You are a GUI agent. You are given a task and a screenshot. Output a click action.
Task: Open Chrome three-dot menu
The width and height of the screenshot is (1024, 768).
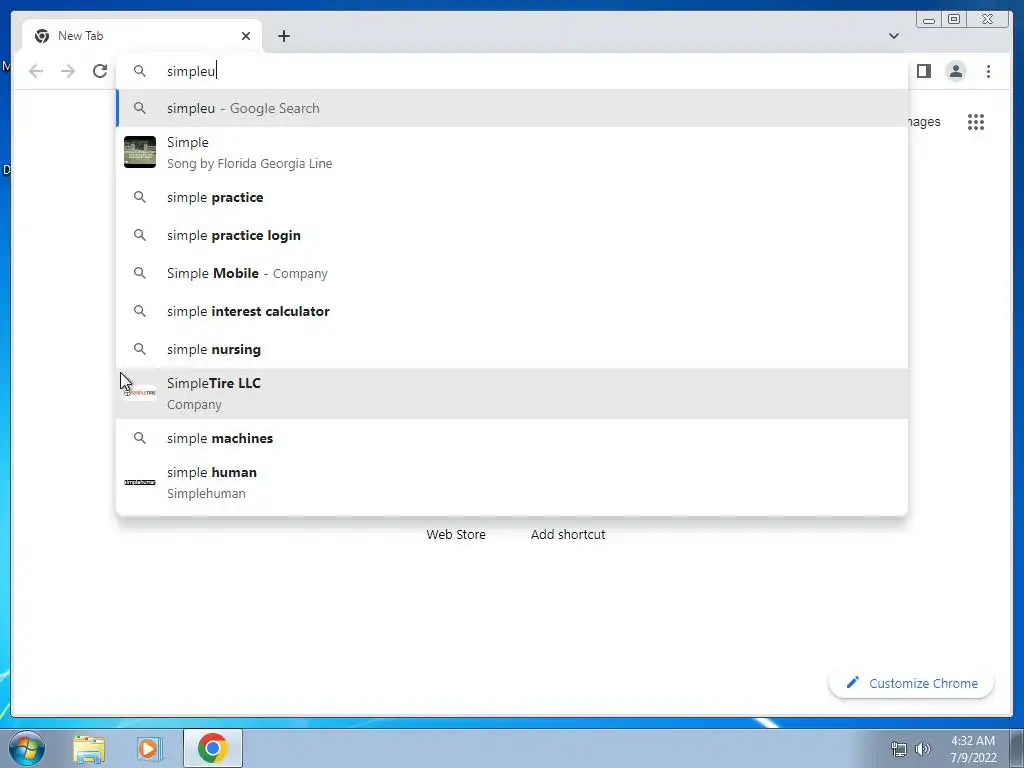[x=988, y=71]
